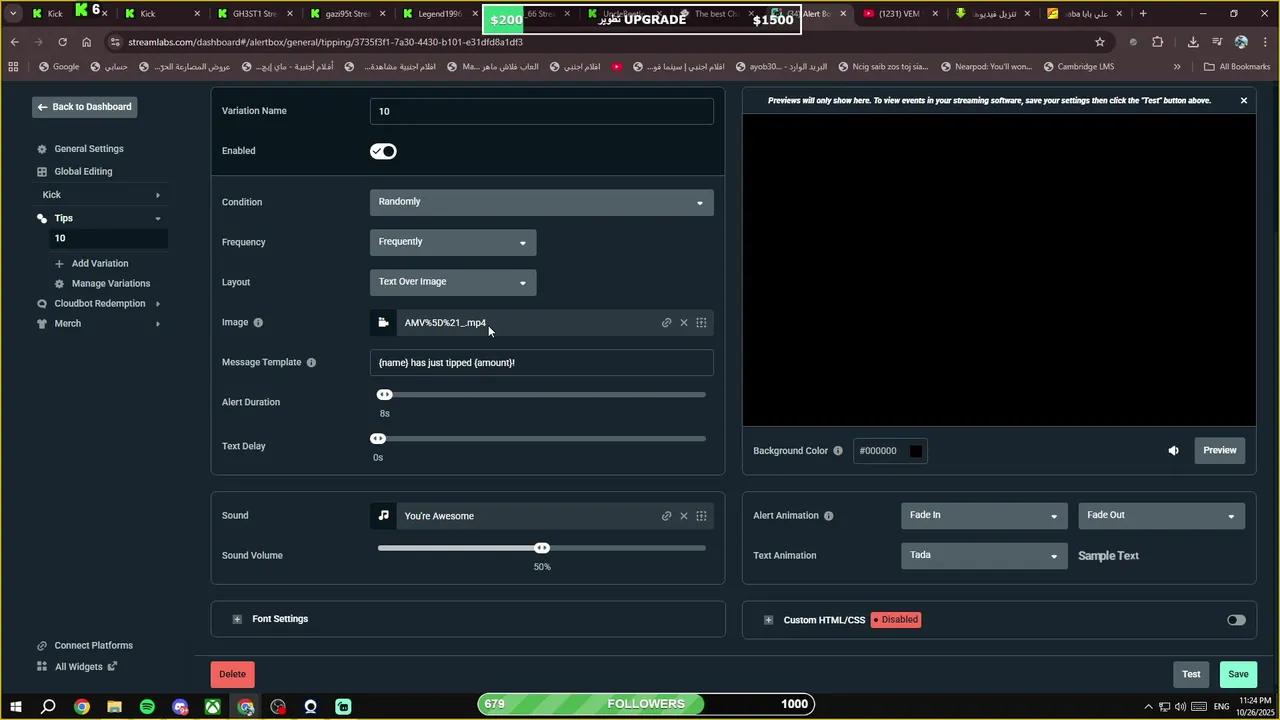Toggle the Enabled switch off
The image size is (1280, 720).
(x=383, y=151)
